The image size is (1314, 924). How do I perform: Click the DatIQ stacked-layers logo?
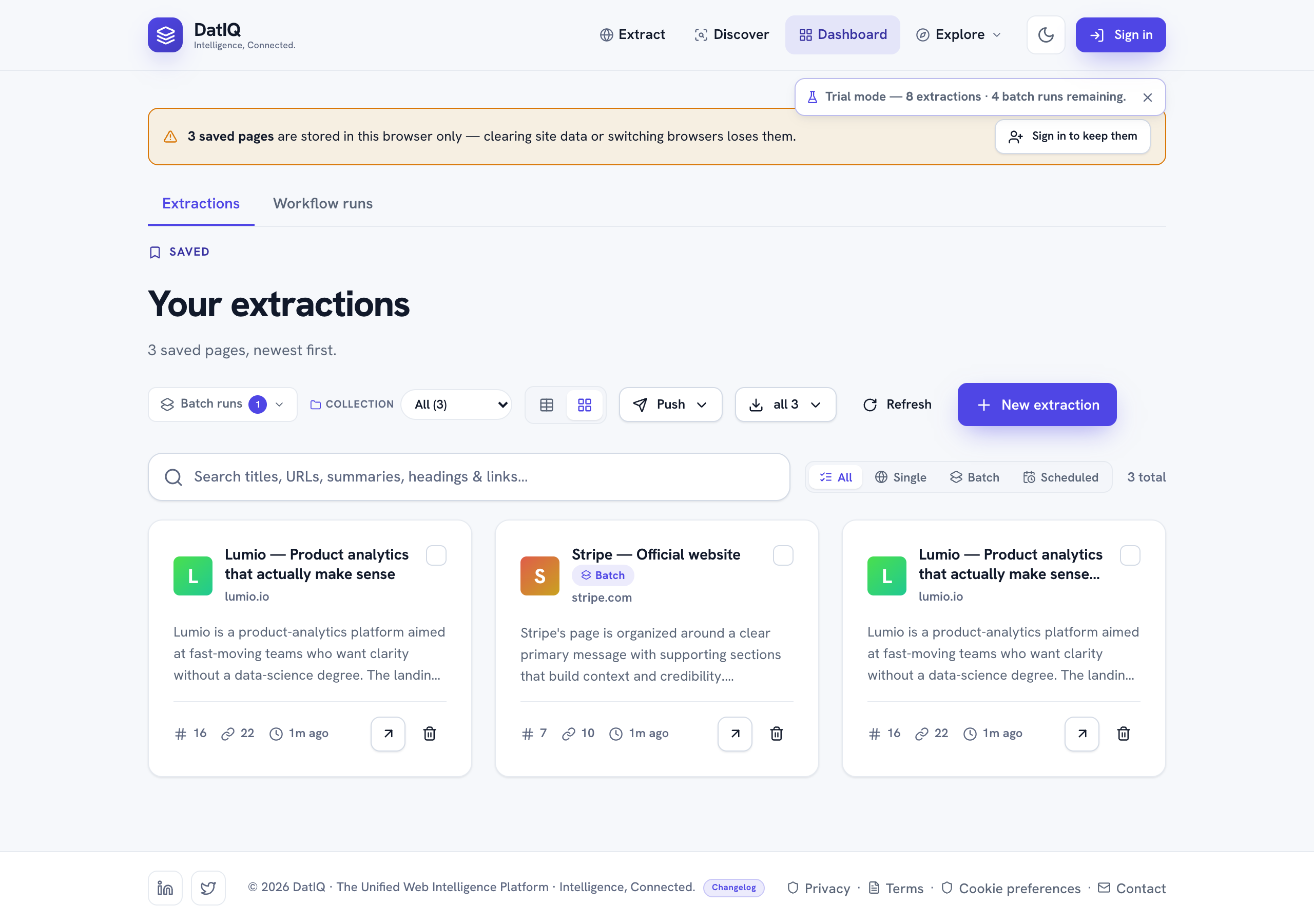tap(165, 35)
